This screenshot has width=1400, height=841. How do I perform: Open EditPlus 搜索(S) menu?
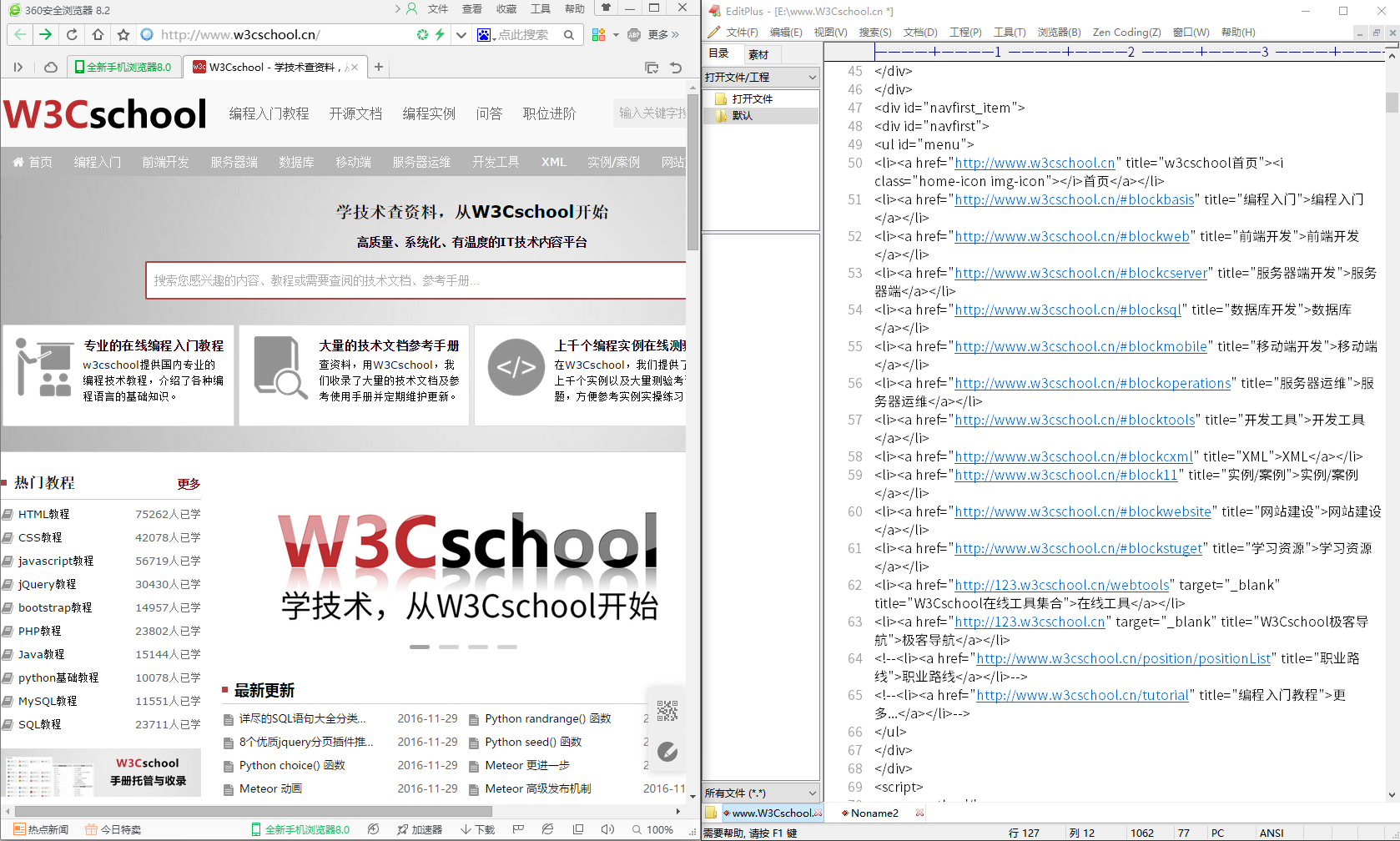tap(875, 32)
